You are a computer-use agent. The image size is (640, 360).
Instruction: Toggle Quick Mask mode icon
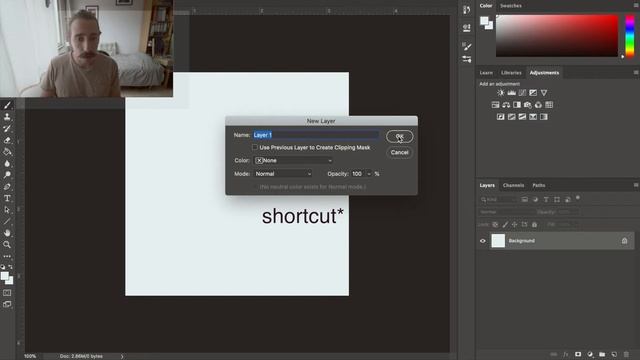click(x=7, y=293)
